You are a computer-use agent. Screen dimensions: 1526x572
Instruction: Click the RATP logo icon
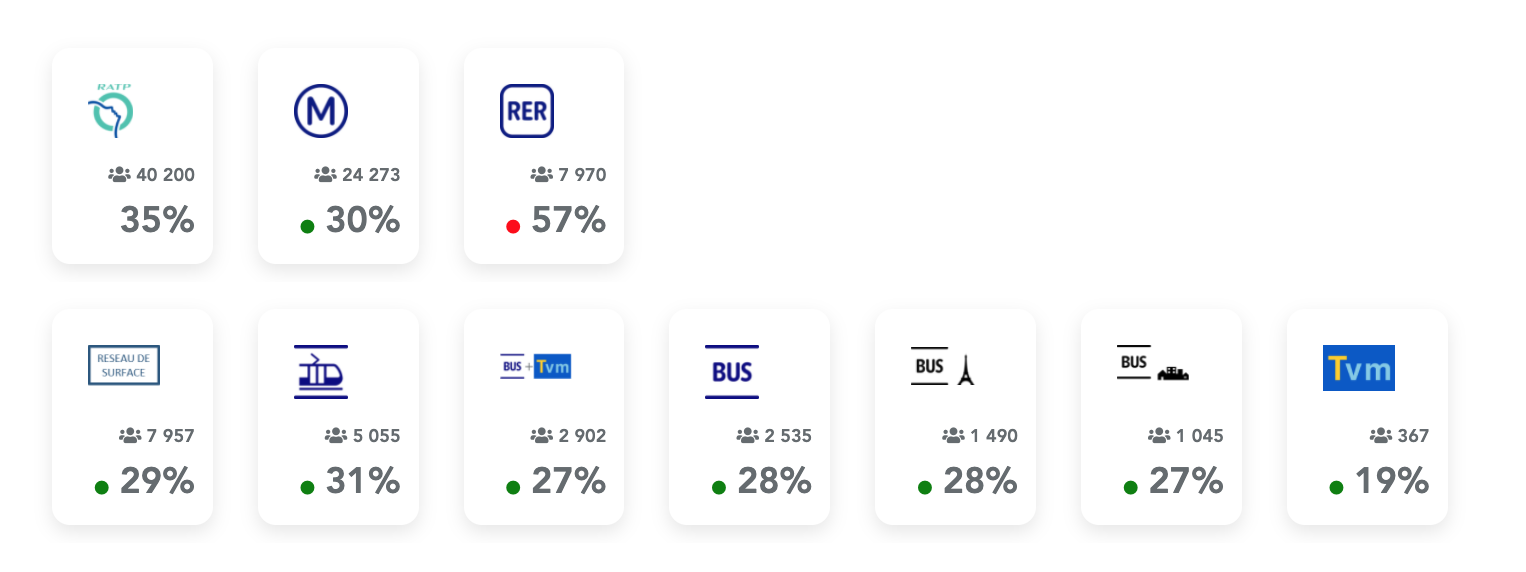(111, 111)
